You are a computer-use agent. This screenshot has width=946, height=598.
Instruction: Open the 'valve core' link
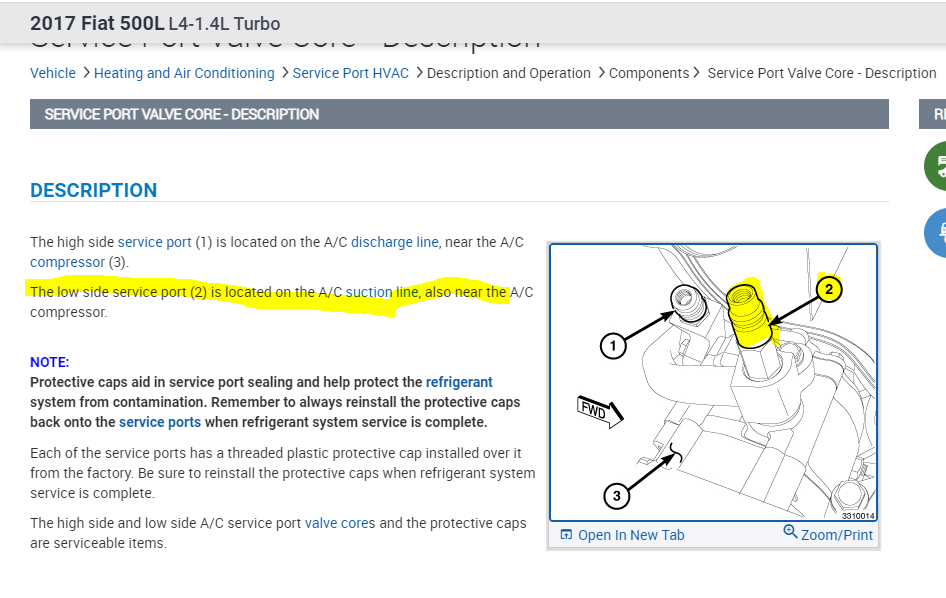tap(337, 523)
